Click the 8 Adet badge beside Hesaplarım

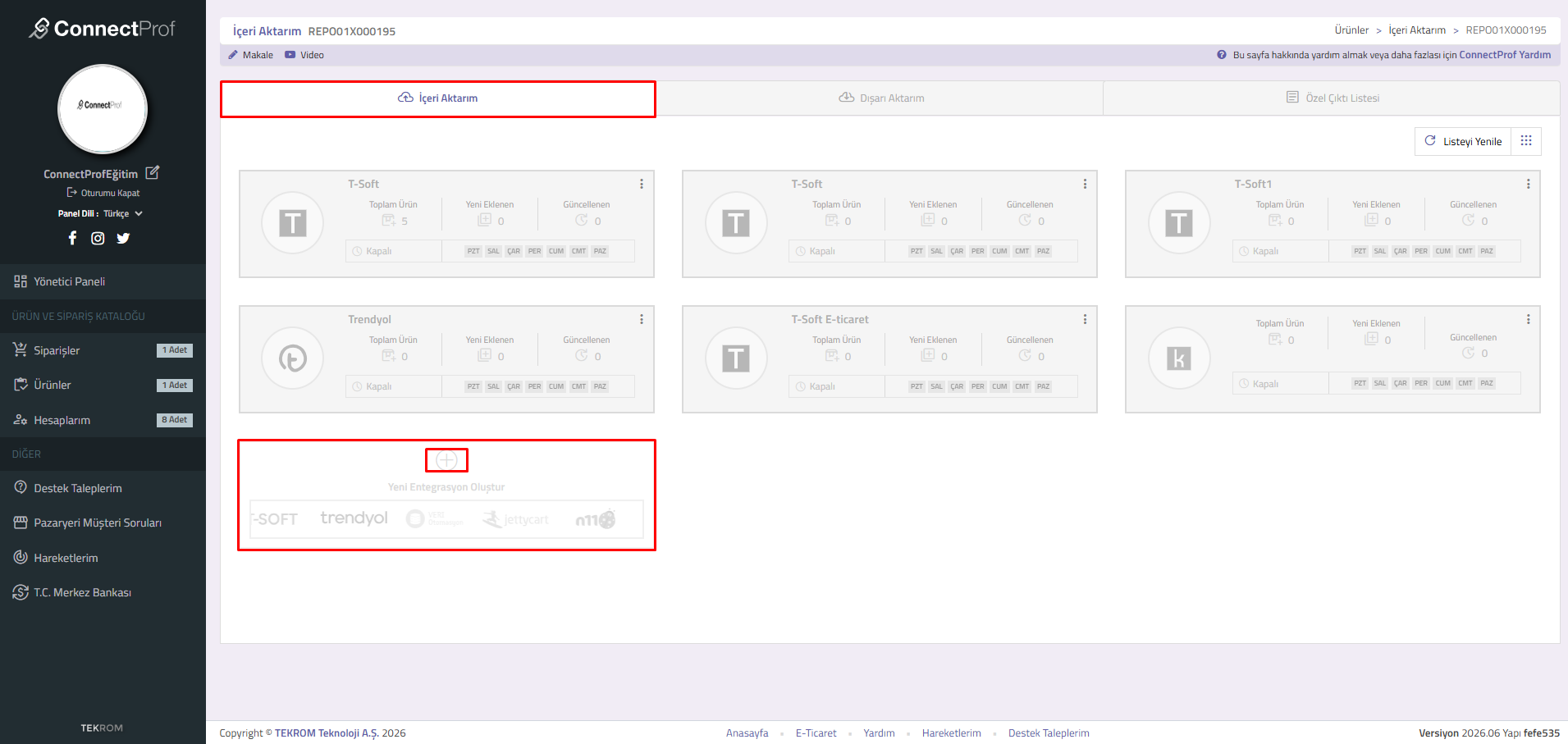(175, 420)
